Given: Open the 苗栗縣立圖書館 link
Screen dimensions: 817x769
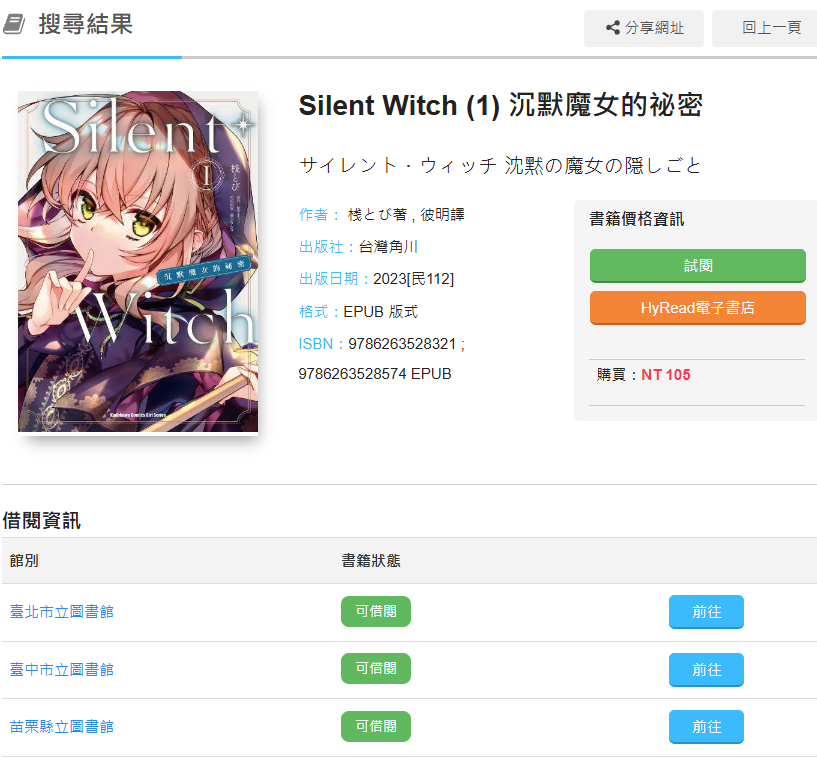Looking at the screenshot, I should 62,727.
